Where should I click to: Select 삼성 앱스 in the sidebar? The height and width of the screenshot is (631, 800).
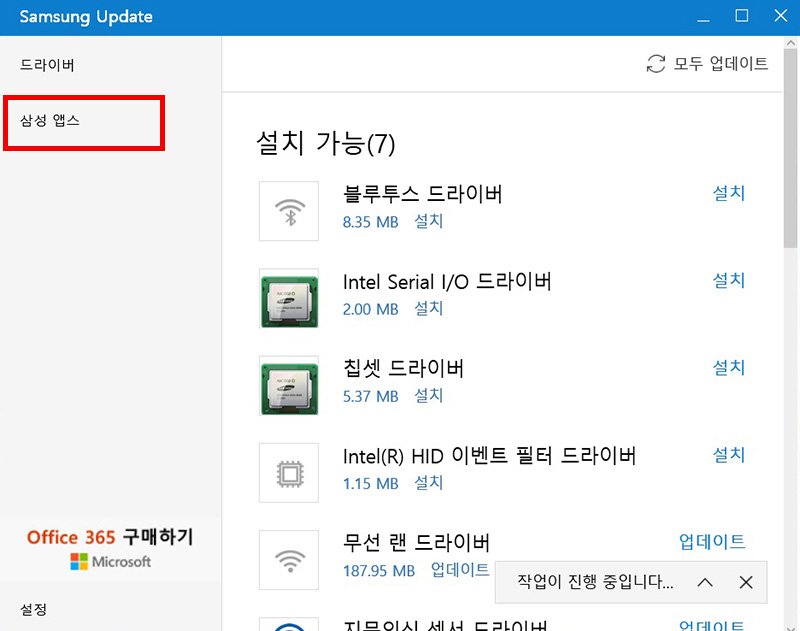point(49,120)
